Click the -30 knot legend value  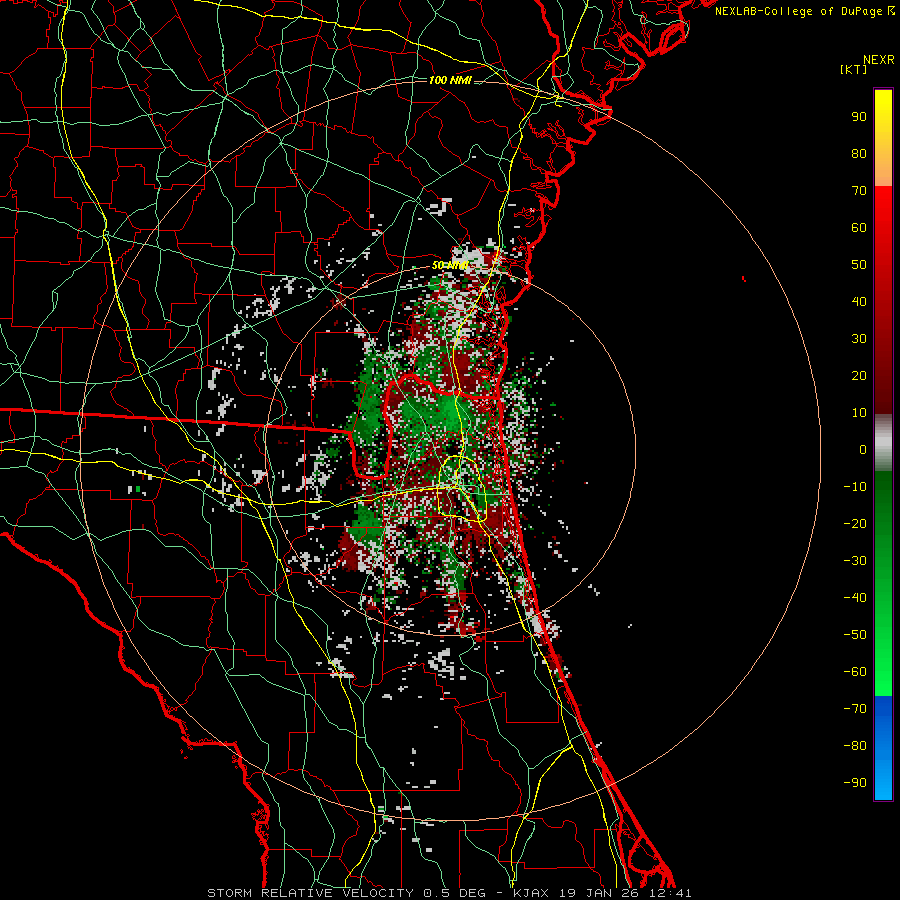pyautogui.click(x=855, y=561)
